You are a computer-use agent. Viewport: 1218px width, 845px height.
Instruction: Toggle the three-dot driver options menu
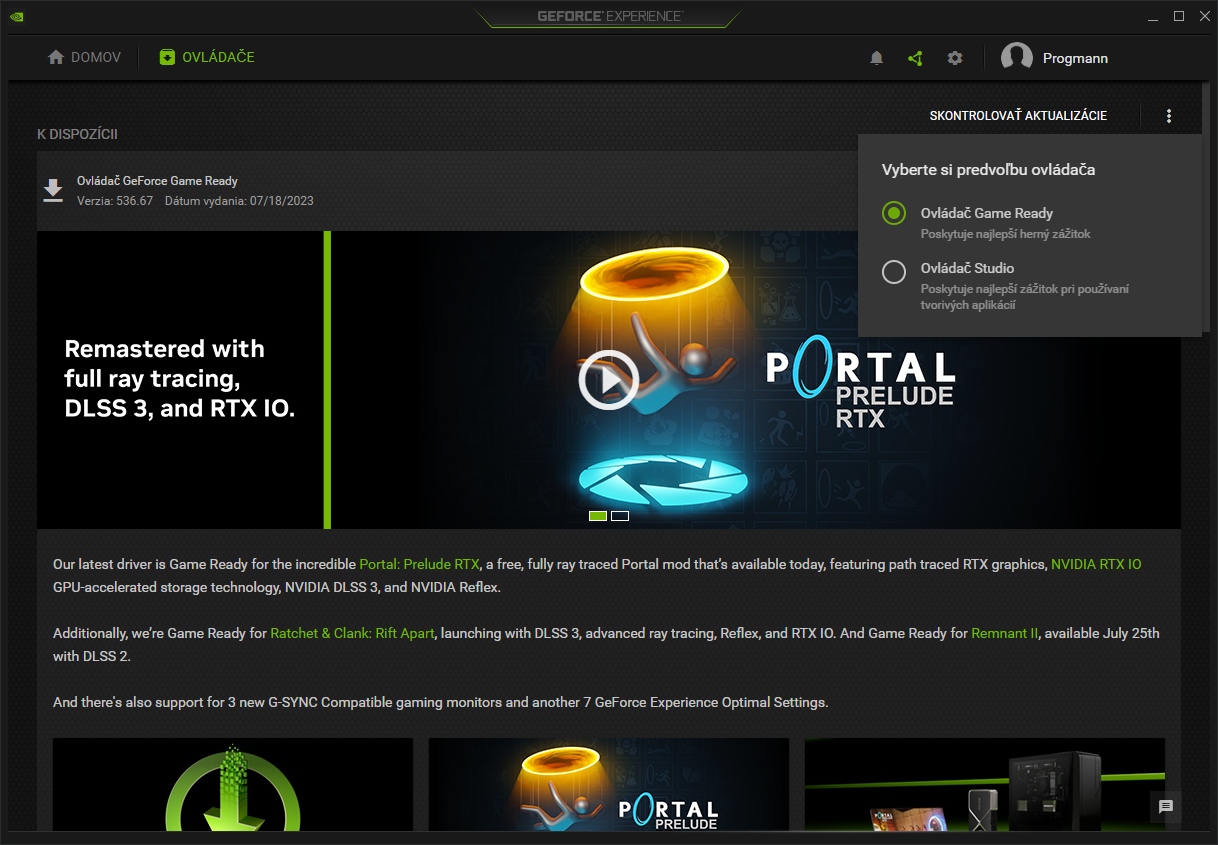tap(1169, 116)
